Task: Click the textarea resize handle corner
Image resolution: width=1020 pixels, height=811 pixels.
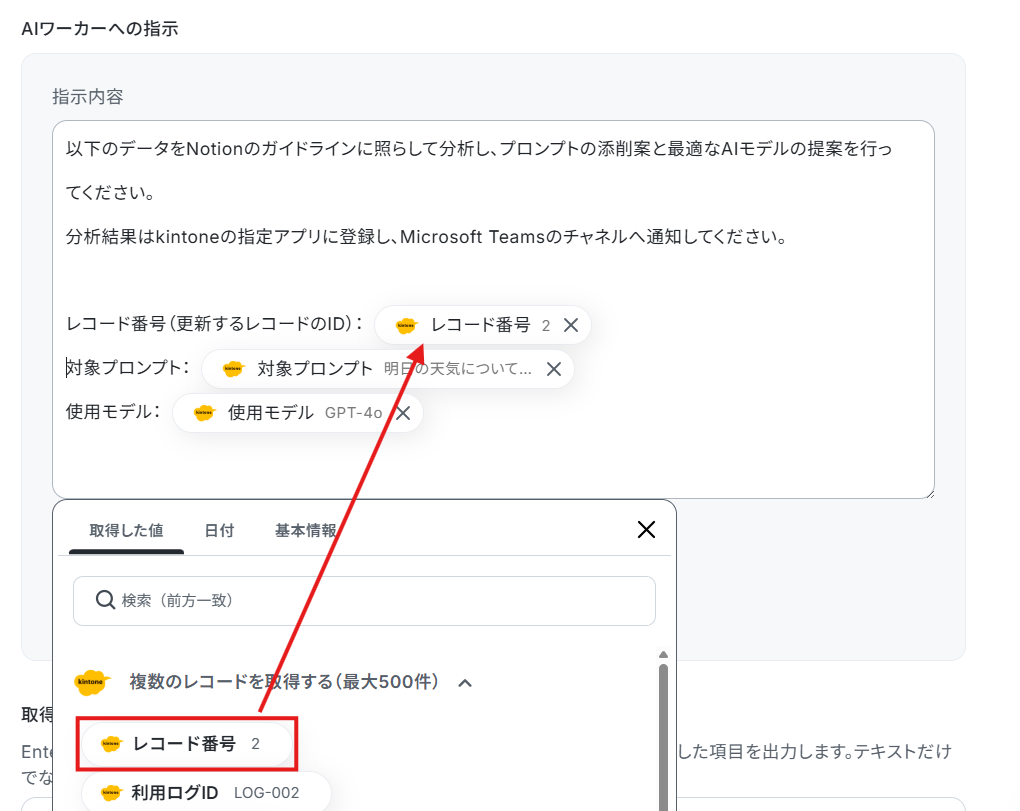Action: click(x=930, y=494)
